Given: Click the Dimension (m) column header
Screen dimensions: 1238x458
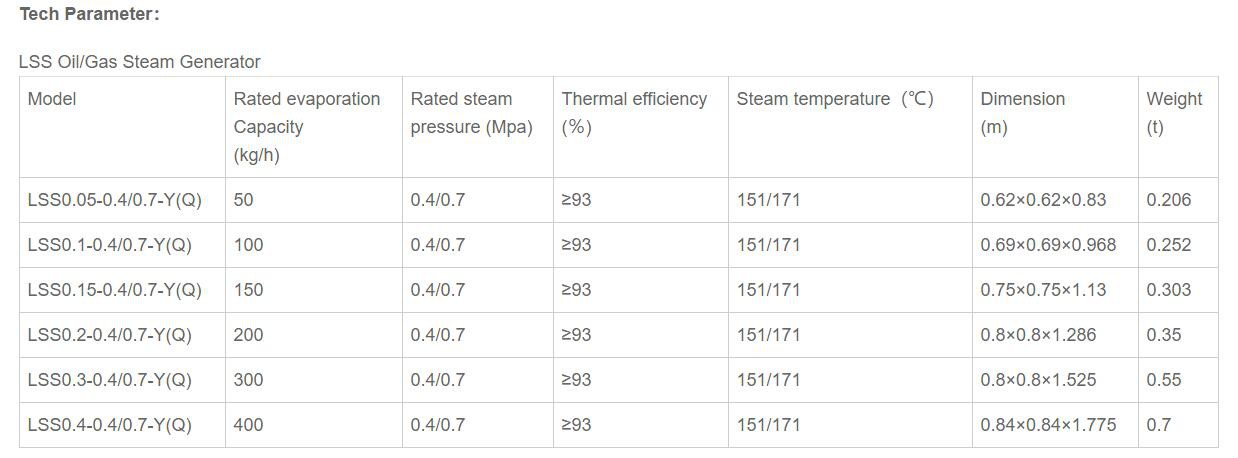Looking at the screenshot, I should [x=1022, y=113].
